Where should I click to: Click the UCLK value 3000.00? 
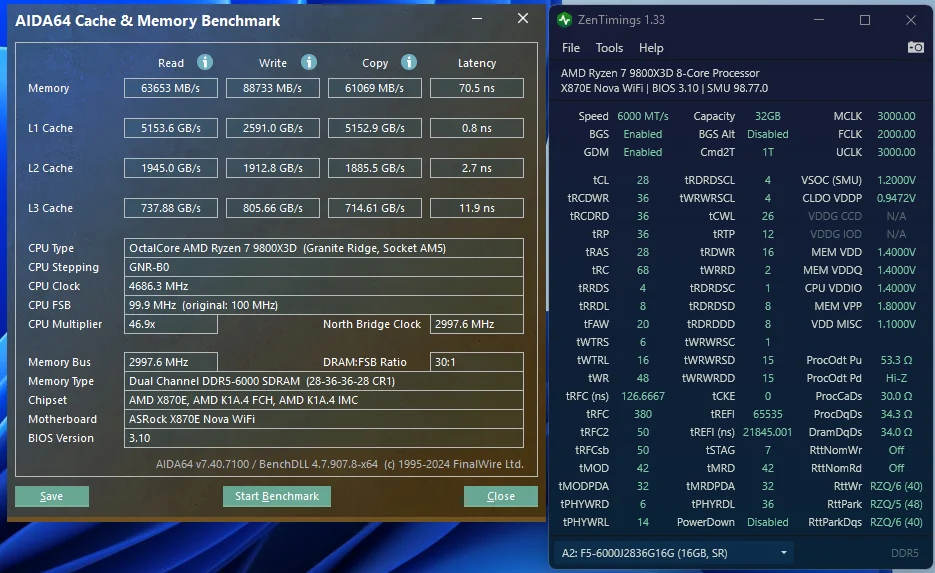(x=896, y=152)
